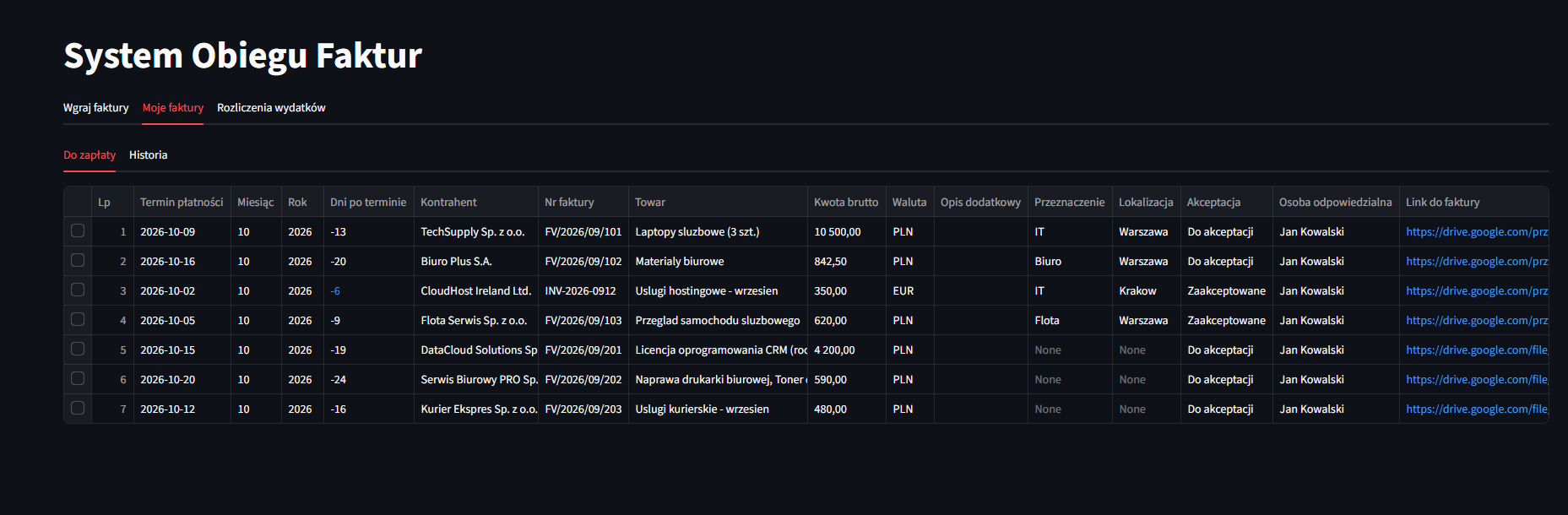Sort by Termin płatności column header
This screenshot has height=515, width=1568.
[182, 202]
